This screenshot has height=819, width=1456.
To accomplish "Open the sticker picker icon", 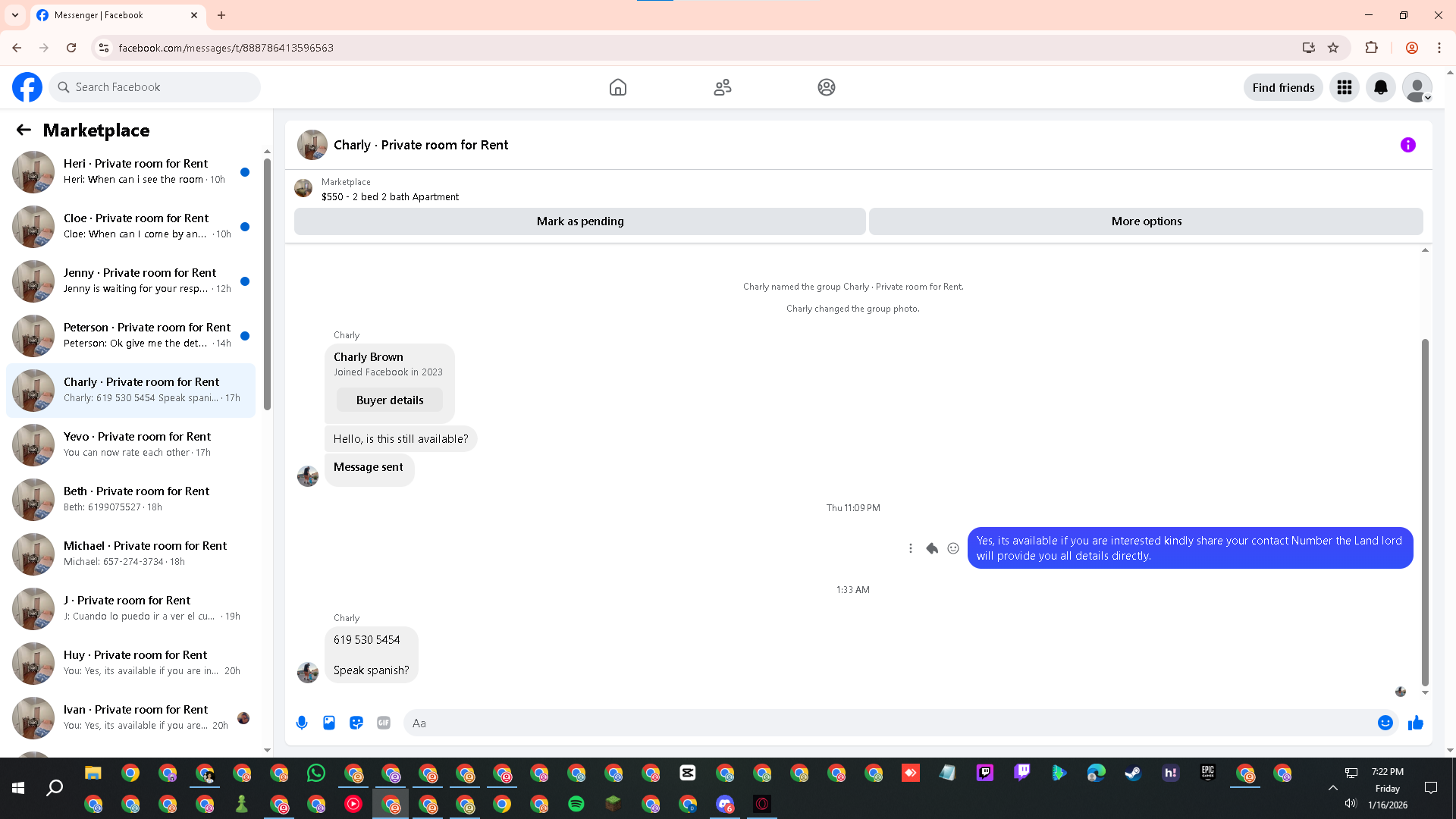I will point(356,723).
